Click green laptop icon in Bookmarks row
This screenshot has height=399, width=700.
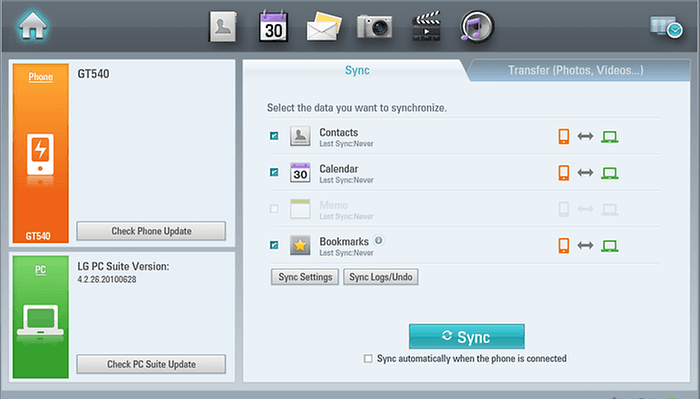pos(609,246)
